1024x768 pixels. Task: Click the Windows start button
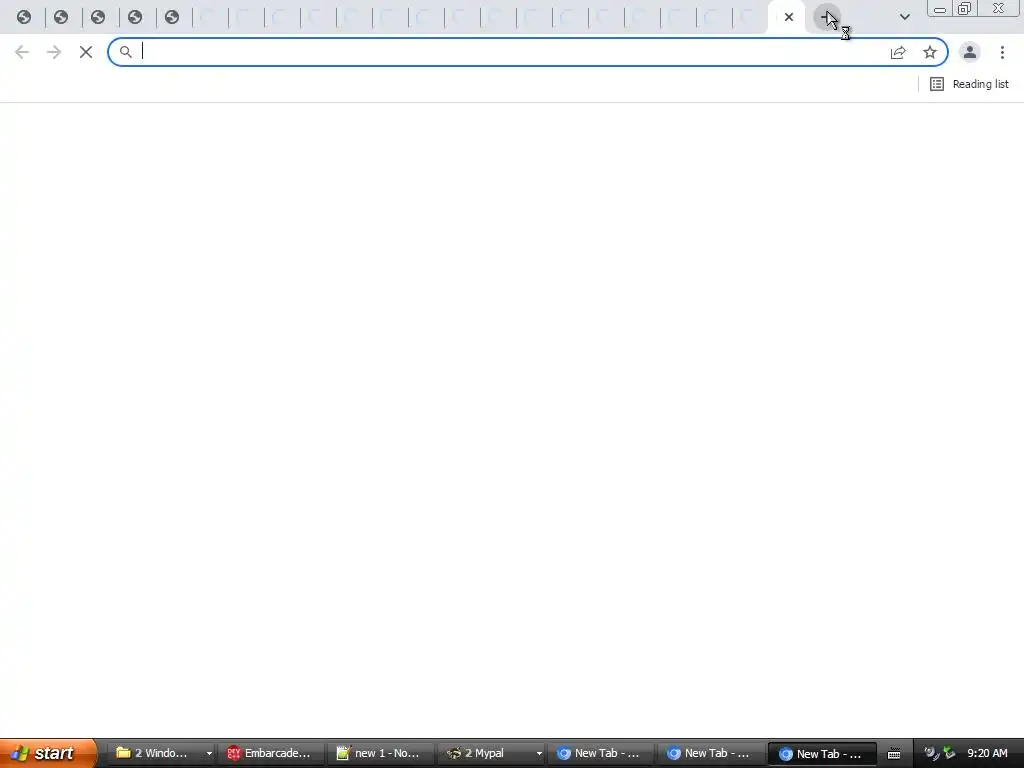[47, 753]
